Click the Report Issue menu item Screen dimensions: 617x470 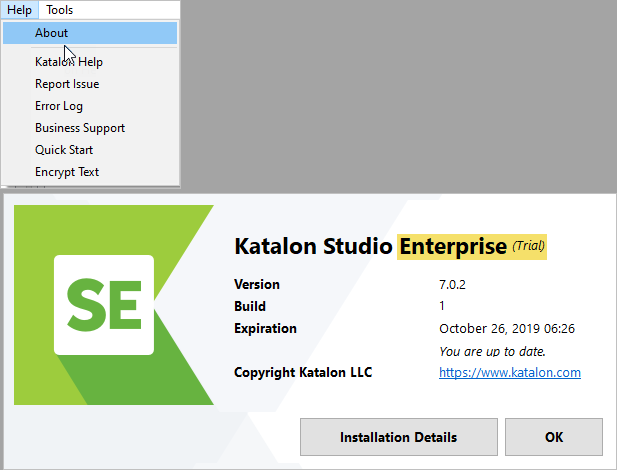pyautogui.click(x=67, y=84)
